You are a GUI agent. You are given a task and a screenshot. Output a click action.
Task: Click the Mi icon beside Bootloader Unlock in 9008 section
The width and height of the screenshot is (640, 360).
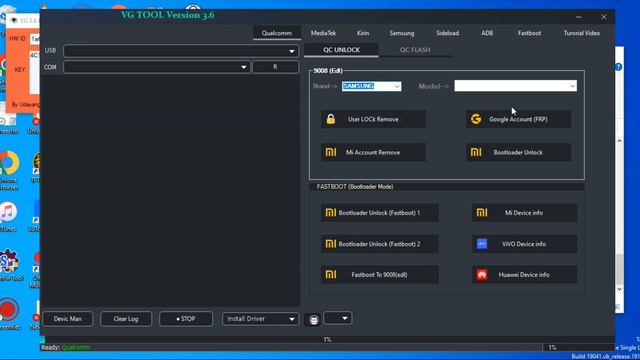[476, 152]
